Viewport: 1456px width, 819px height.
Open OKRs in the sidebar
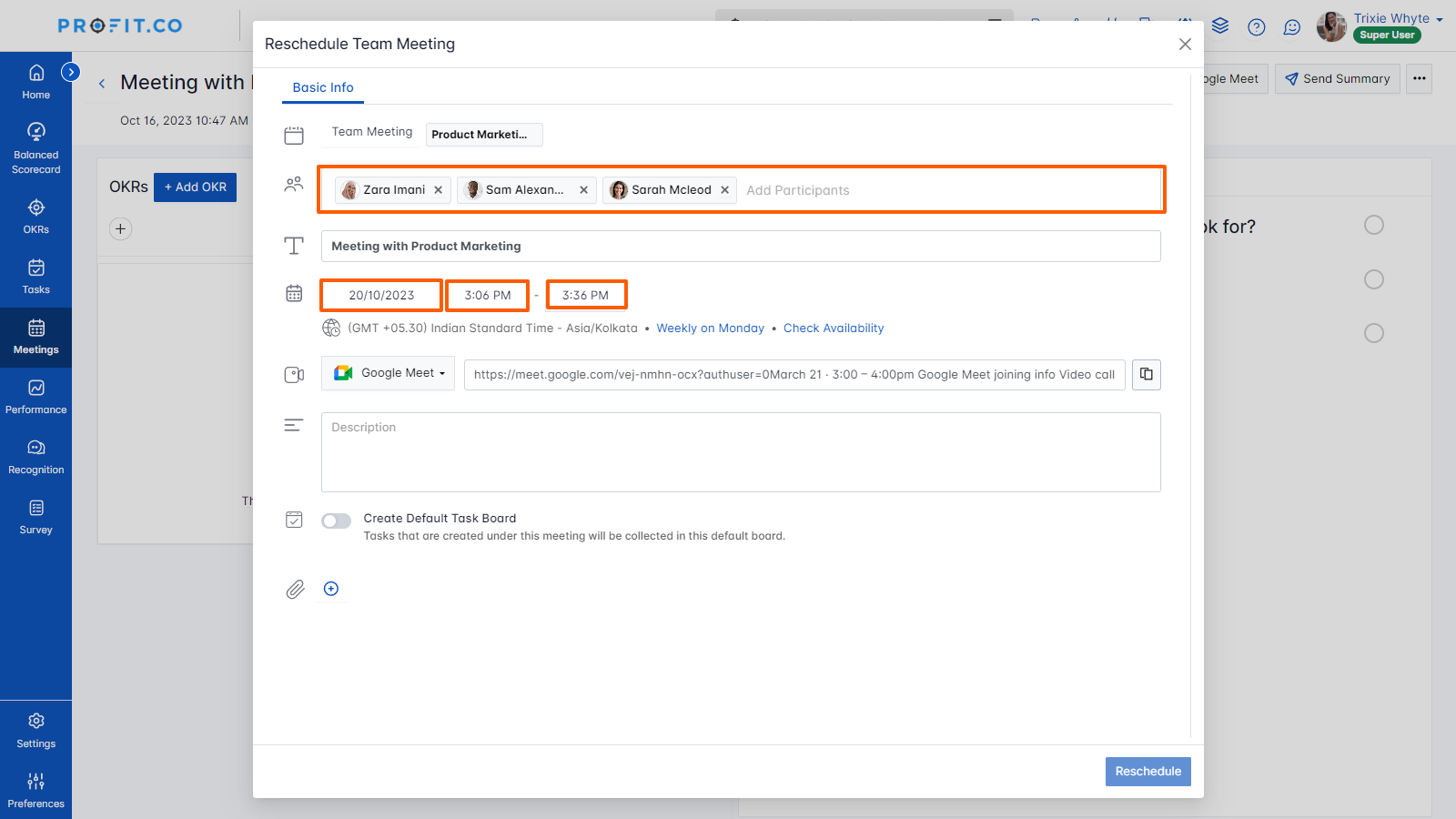(x=36, y=217)
